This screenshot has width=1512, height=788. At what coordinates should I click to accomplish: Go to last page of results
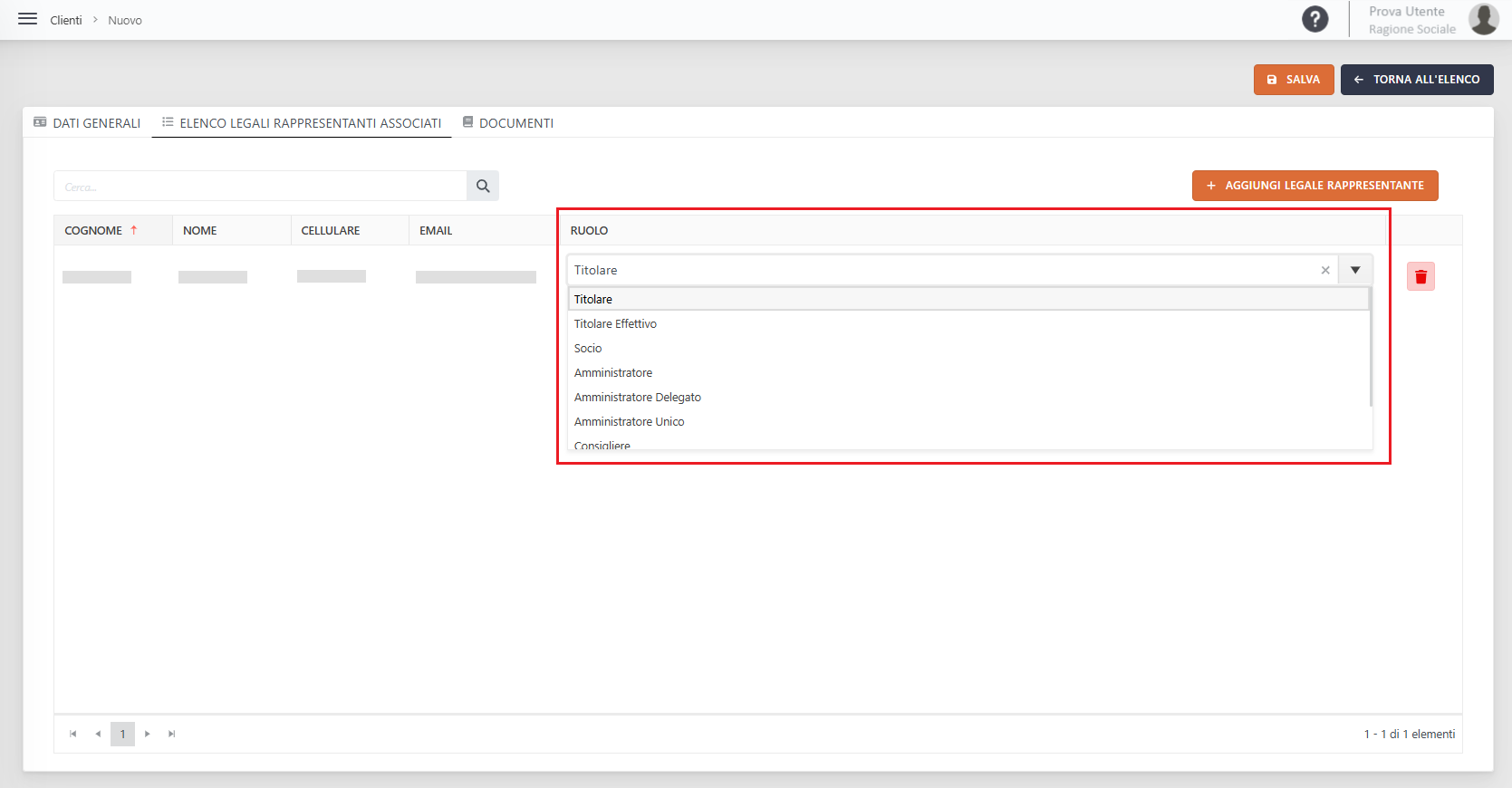(x=171, y=734)
